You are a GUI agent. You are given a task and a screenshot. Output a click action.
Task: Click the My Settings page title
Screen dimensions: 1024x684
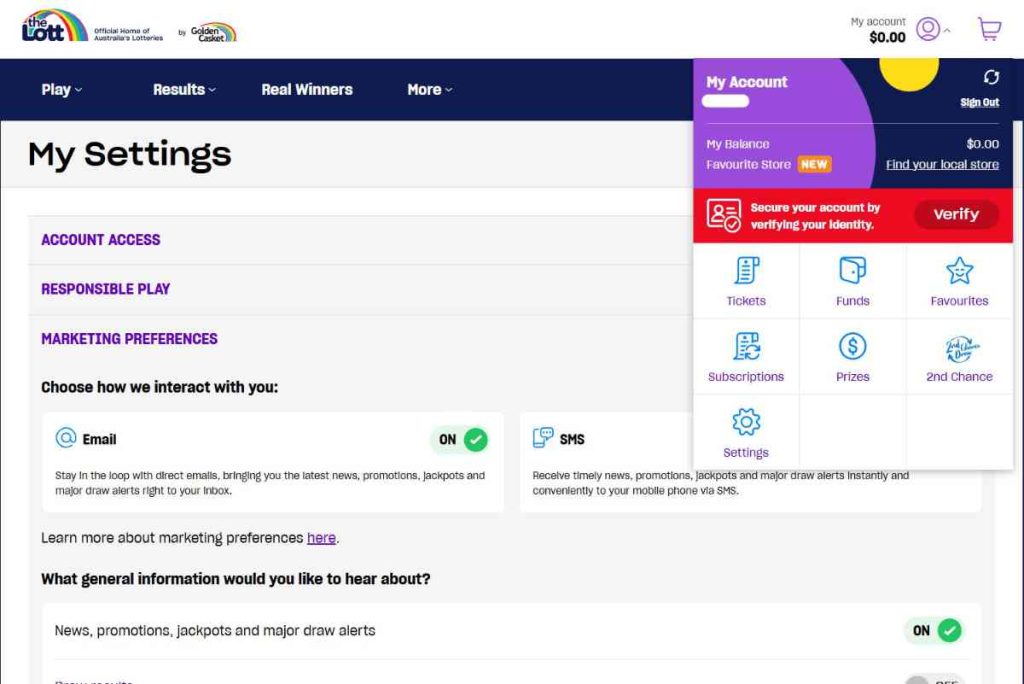(129, 154)
